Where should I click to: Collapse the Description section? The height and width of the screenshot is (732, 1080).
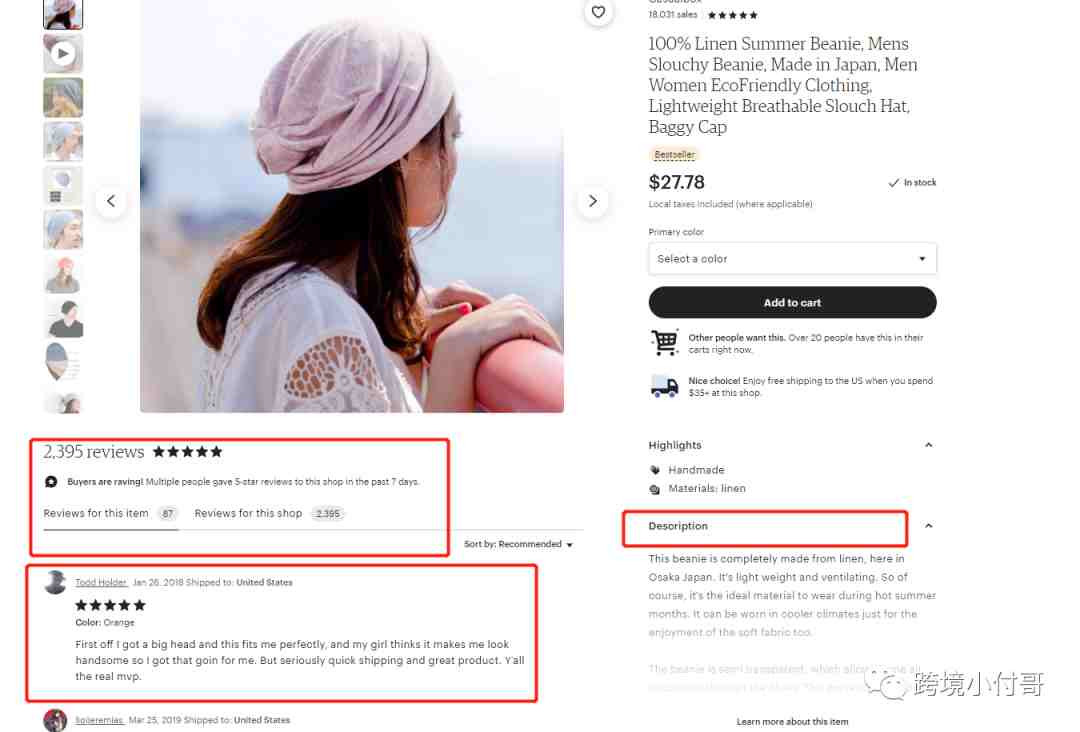click(928, 525)
